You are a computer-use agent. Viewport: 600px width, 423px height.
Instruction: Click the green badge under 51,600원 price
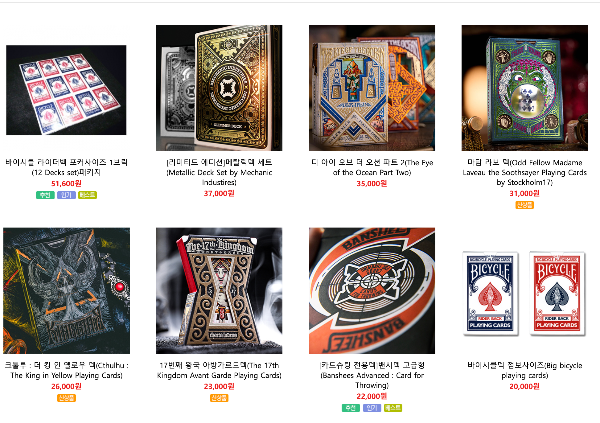(x=45, y=195)
